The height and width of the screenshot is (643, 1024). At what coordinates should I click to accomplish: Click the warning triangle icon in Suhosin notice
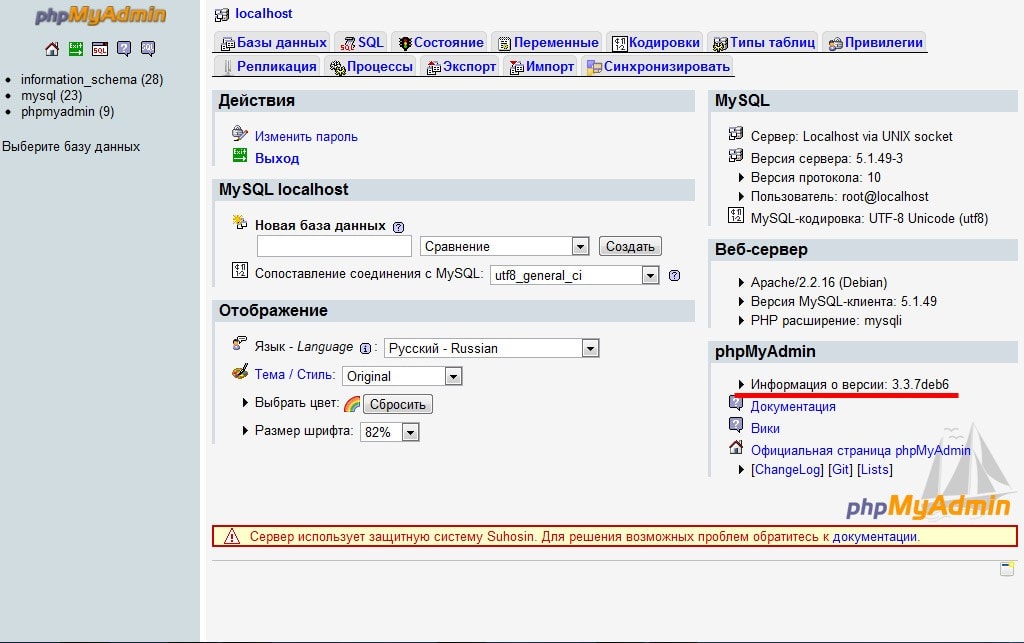click(232, 537)
